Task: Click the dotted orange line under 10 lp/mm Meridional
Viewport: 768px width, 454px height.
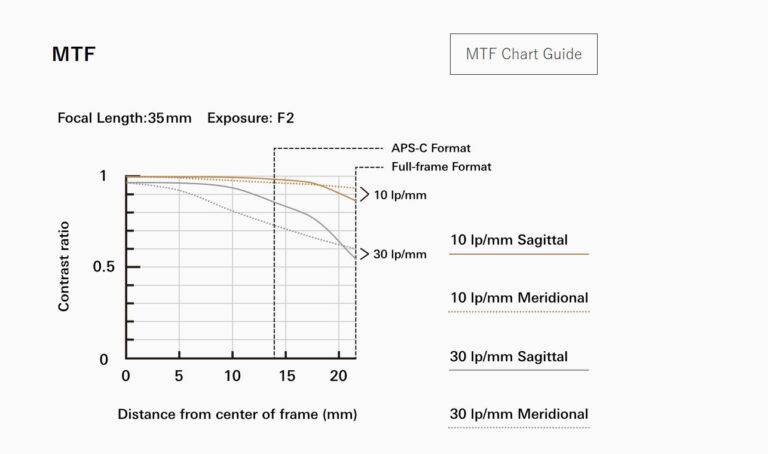Action: 519,312
